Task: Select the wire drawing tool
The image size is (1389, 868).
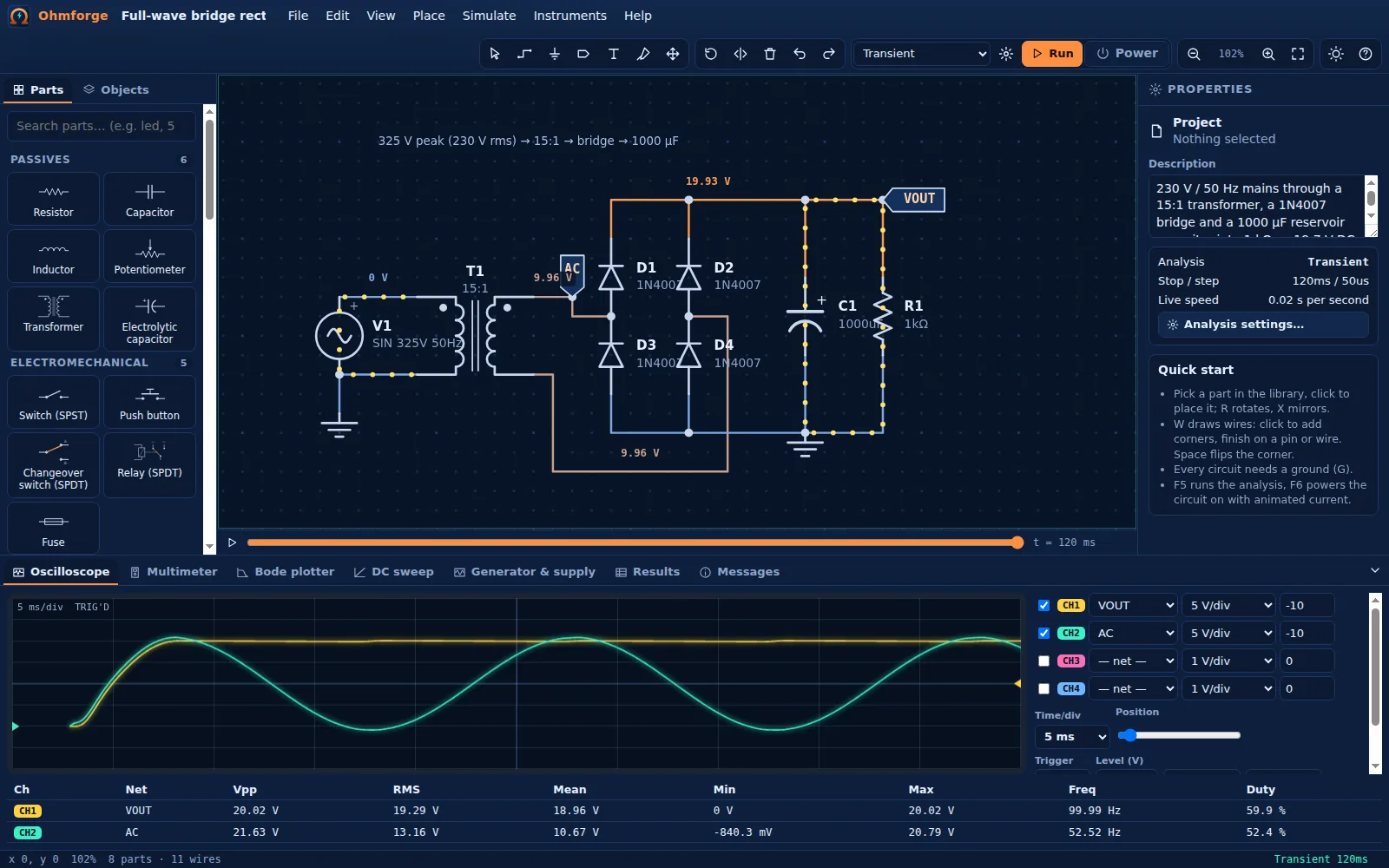Action: (x=524, y=54)
